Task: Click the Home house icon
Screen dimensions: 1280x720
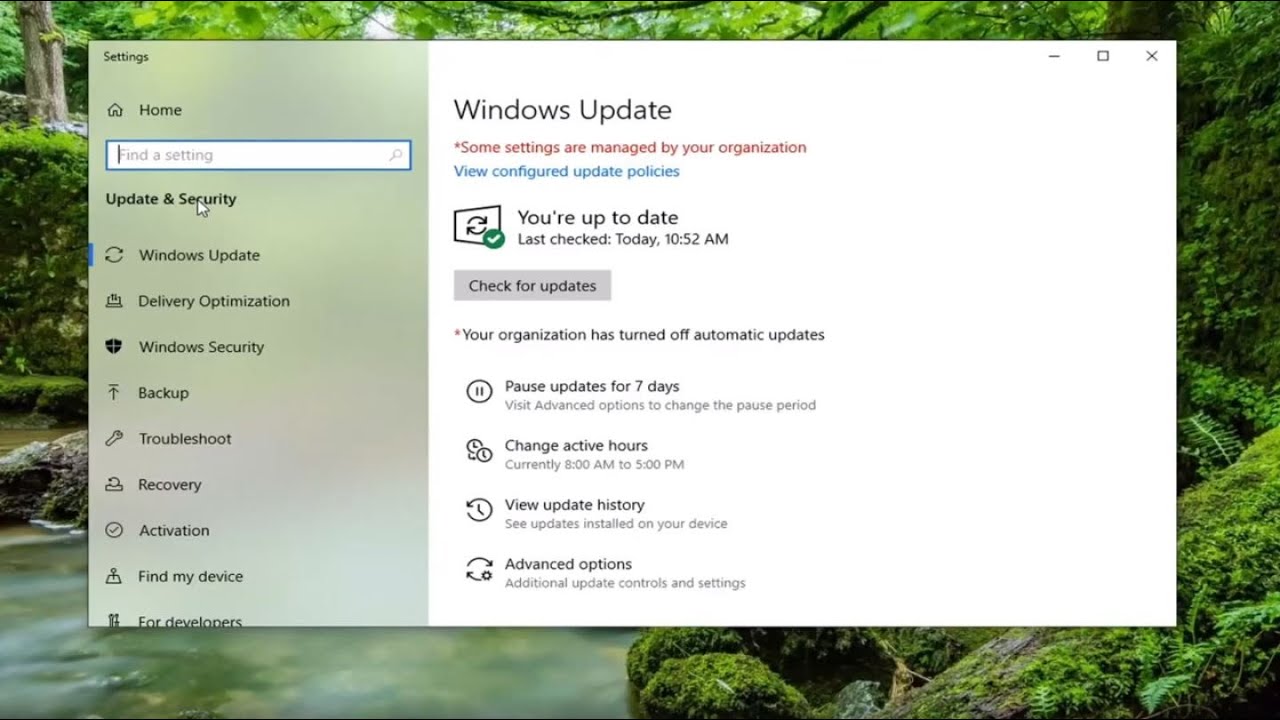Action: tap(115, 110)
